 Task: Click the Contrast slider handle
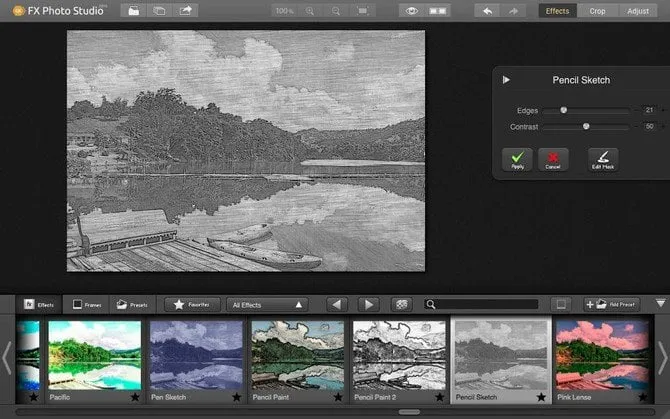tap(586, 126)
